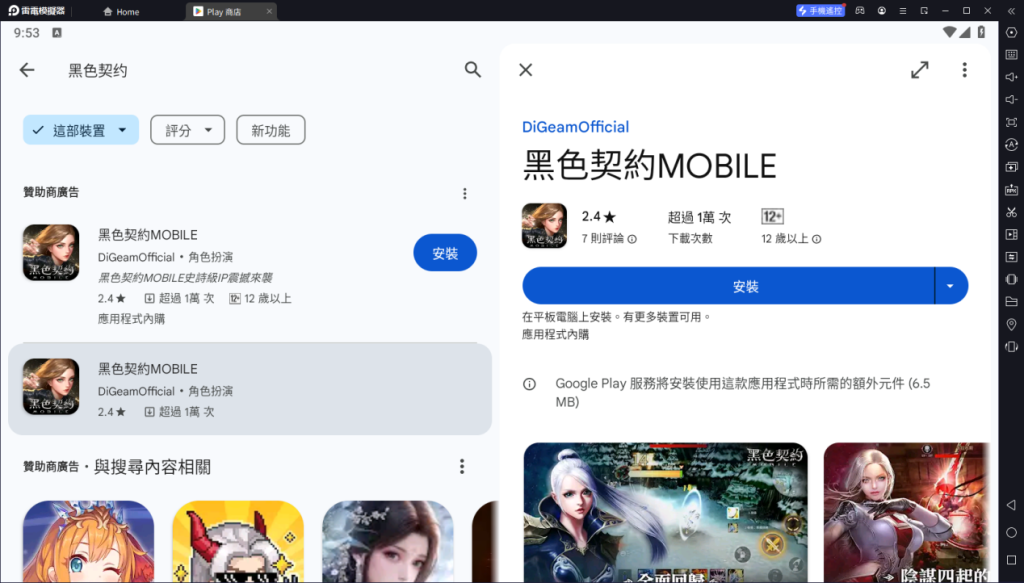
Task: Toggle the 這部裝置 filter chip
Action: (81, 130)
